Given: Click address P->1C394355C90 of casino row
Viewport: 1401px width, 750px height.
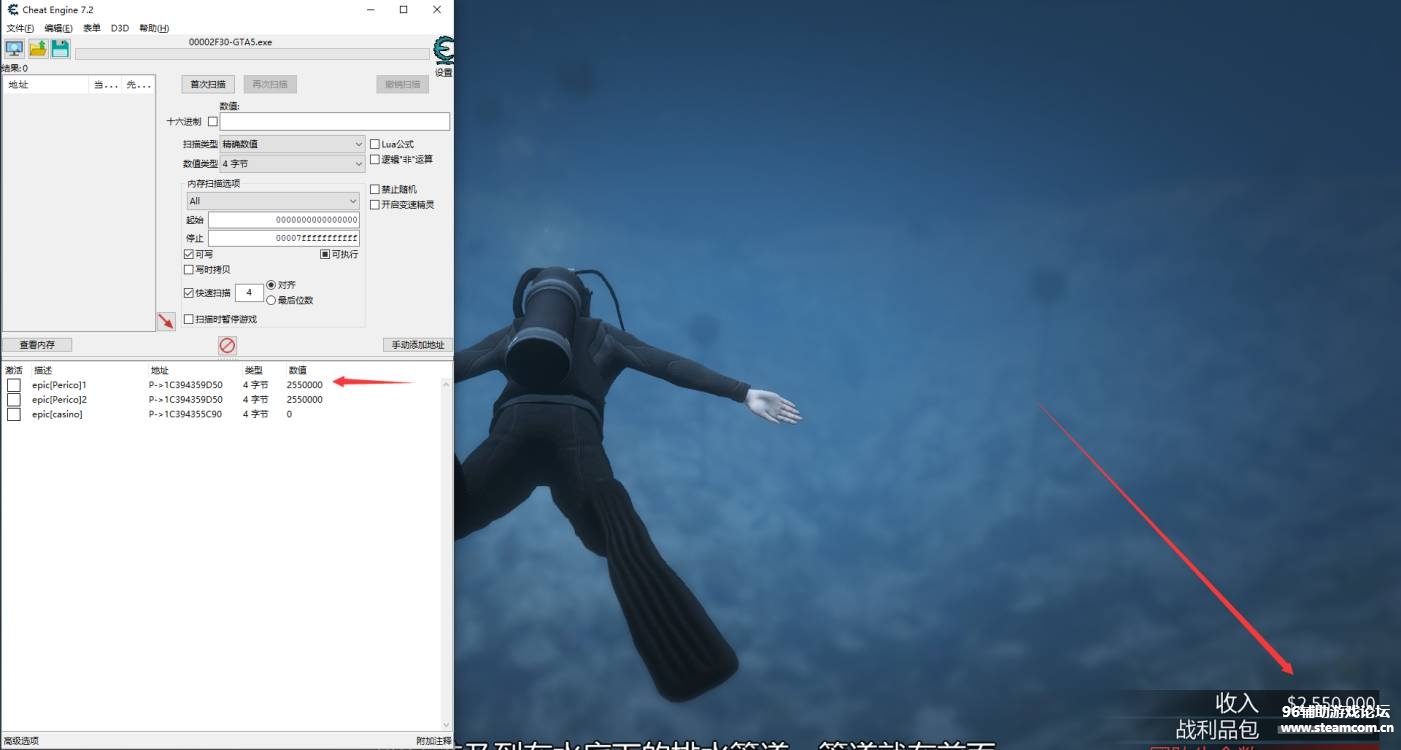Looking at the screenshot, I should pos(185,414).
